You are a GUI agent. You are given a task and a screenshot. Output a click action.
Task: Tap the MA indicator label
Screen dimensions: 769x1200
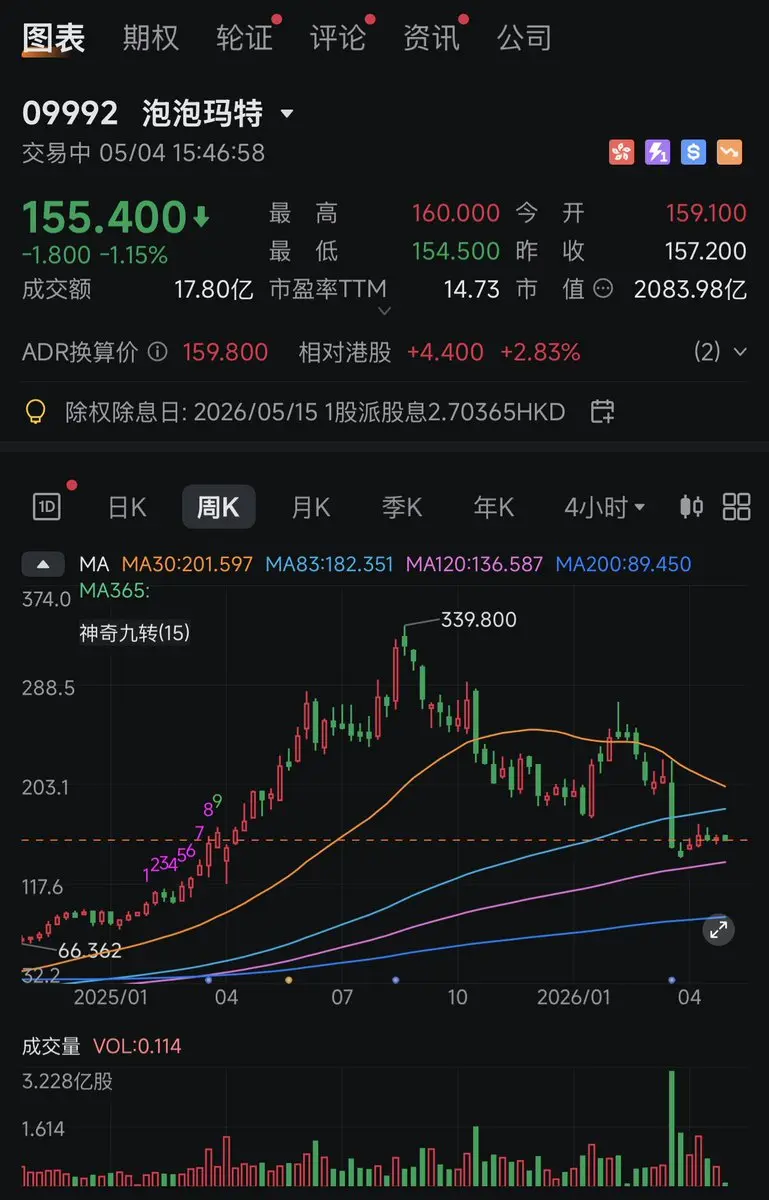(93, 565)
